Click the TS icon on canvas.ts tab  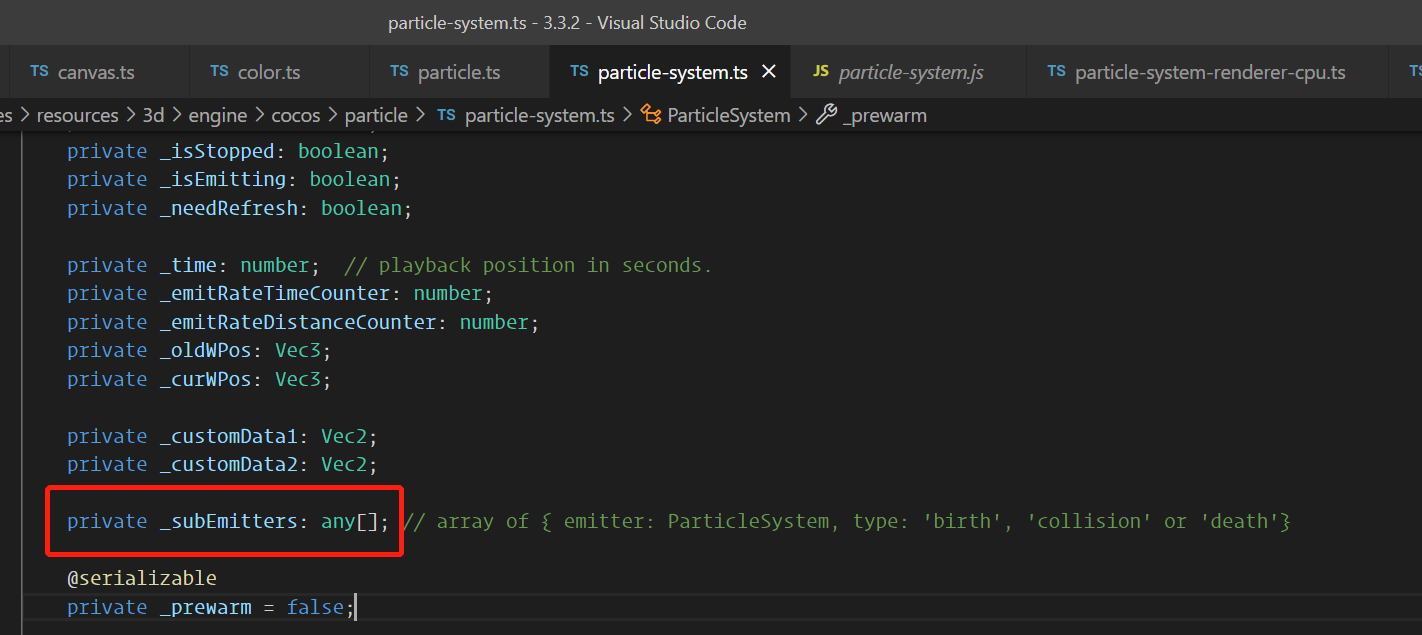39,72
